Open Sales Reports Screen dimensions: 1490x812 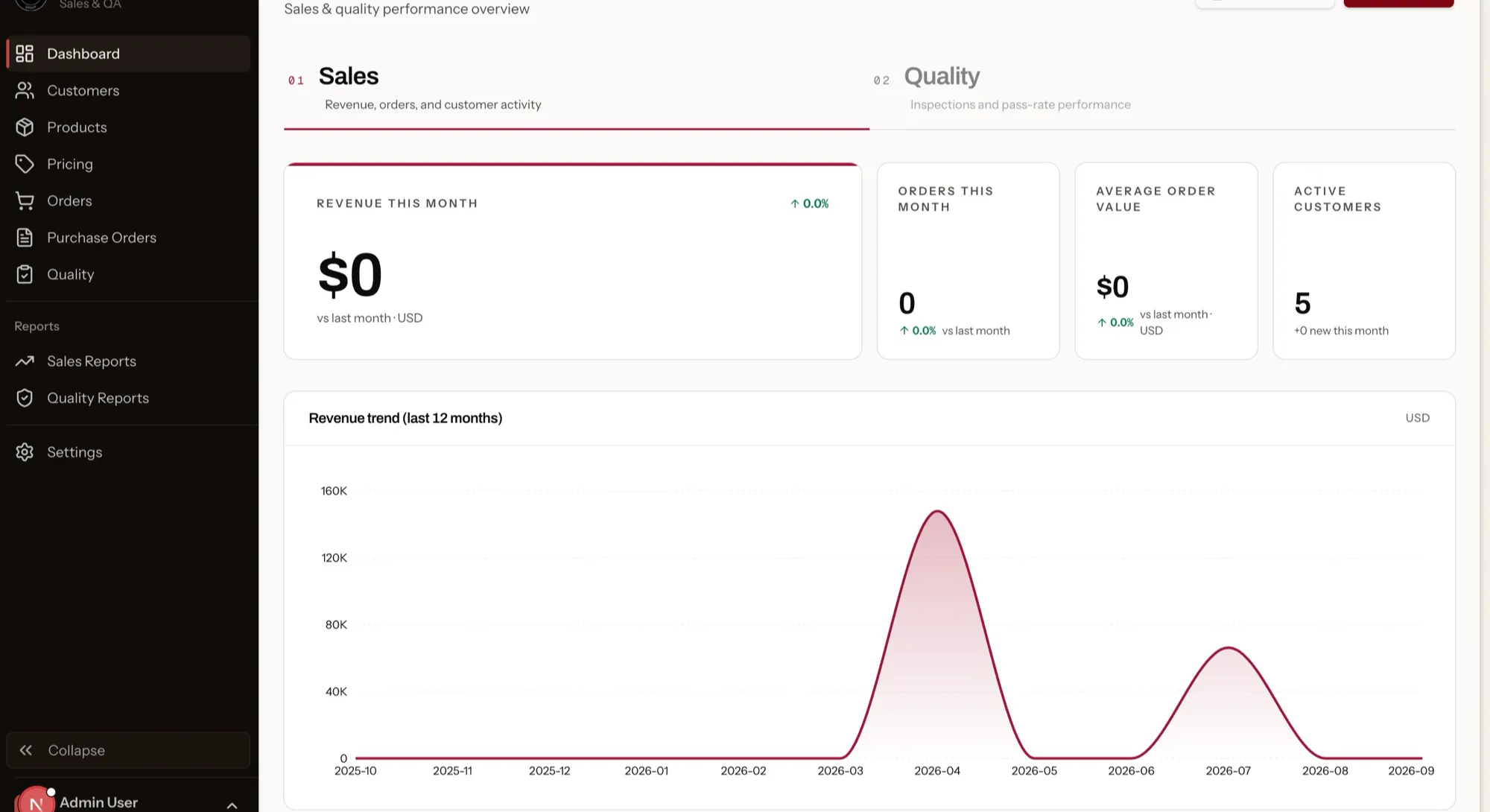(128, 361)
